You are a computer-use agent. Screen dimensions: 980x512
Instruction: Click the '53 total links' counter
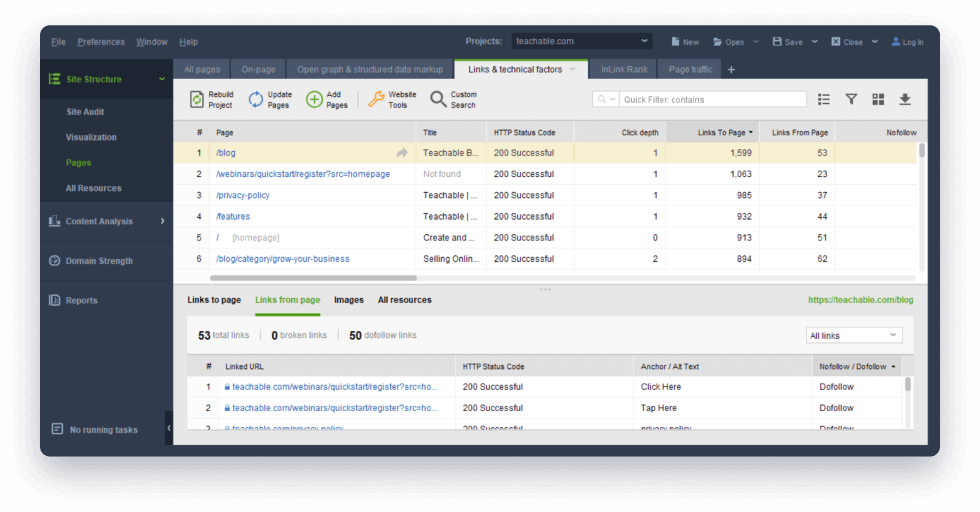[223, 335]
